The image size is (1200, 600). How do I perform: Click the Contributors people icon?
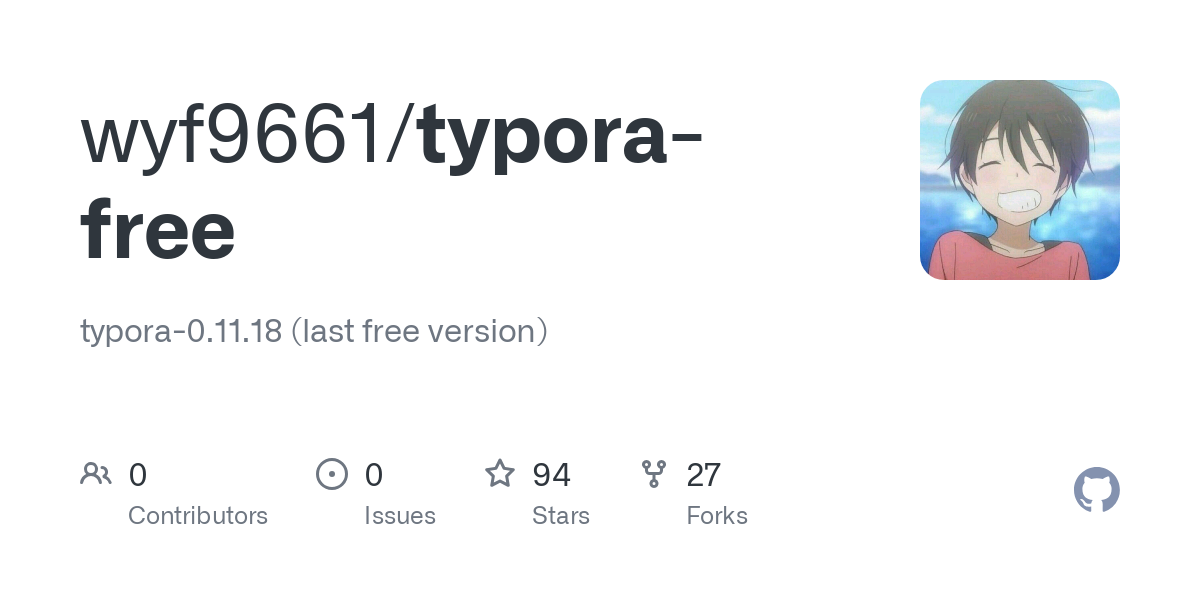(96, 474)
